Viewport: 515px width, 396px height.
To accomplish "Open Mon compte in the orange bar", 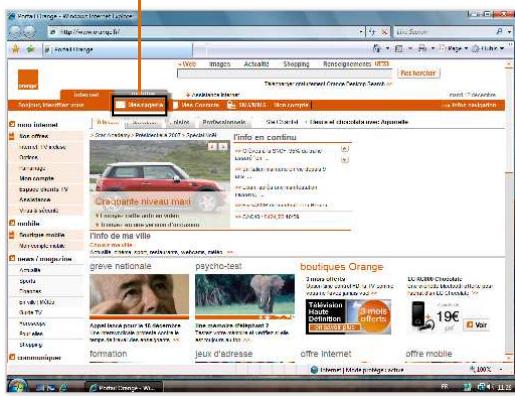I will (291, 105).
